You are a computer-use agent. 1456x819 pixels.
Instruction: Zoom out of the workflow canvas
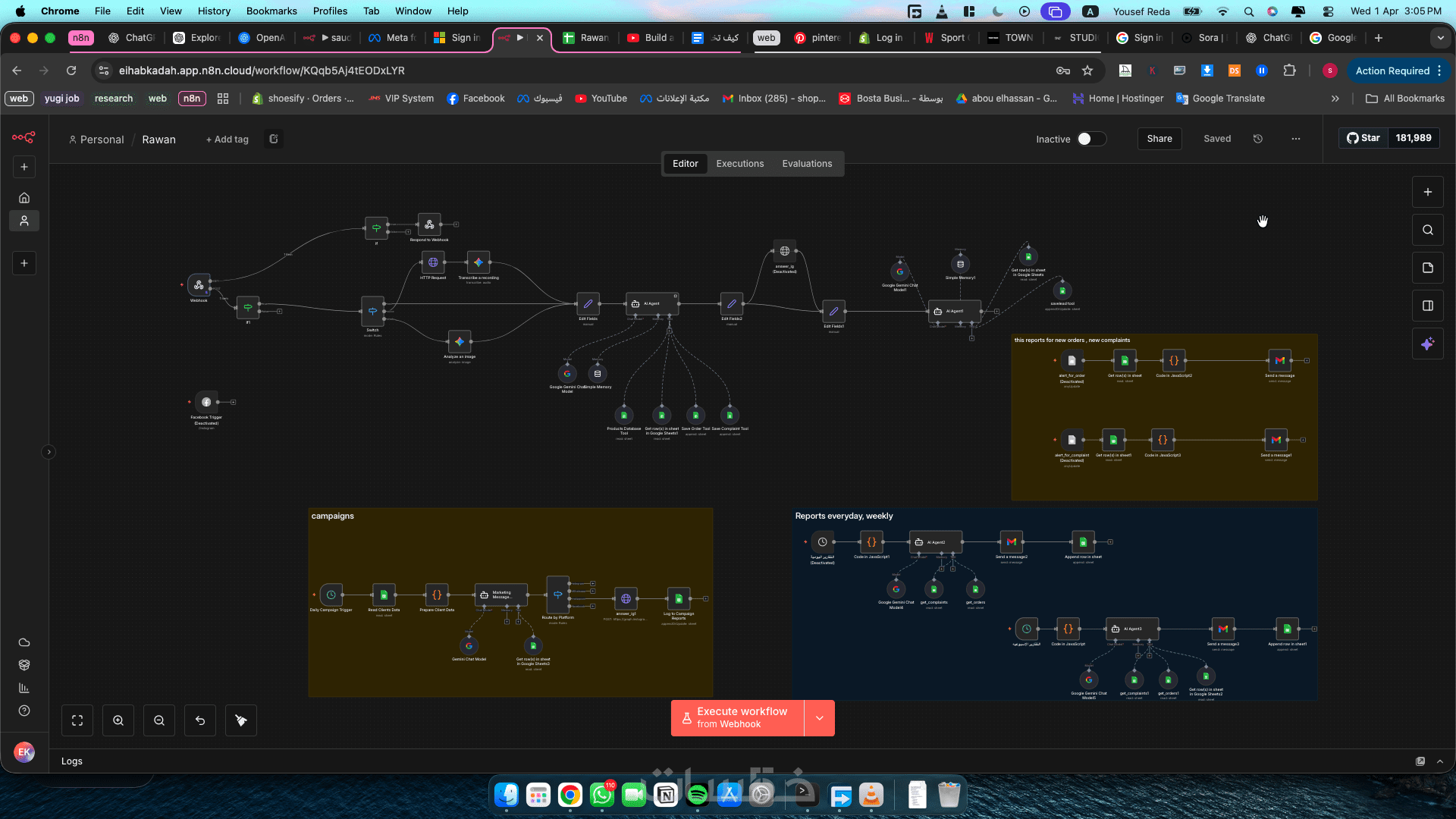(x=159, y=720)
